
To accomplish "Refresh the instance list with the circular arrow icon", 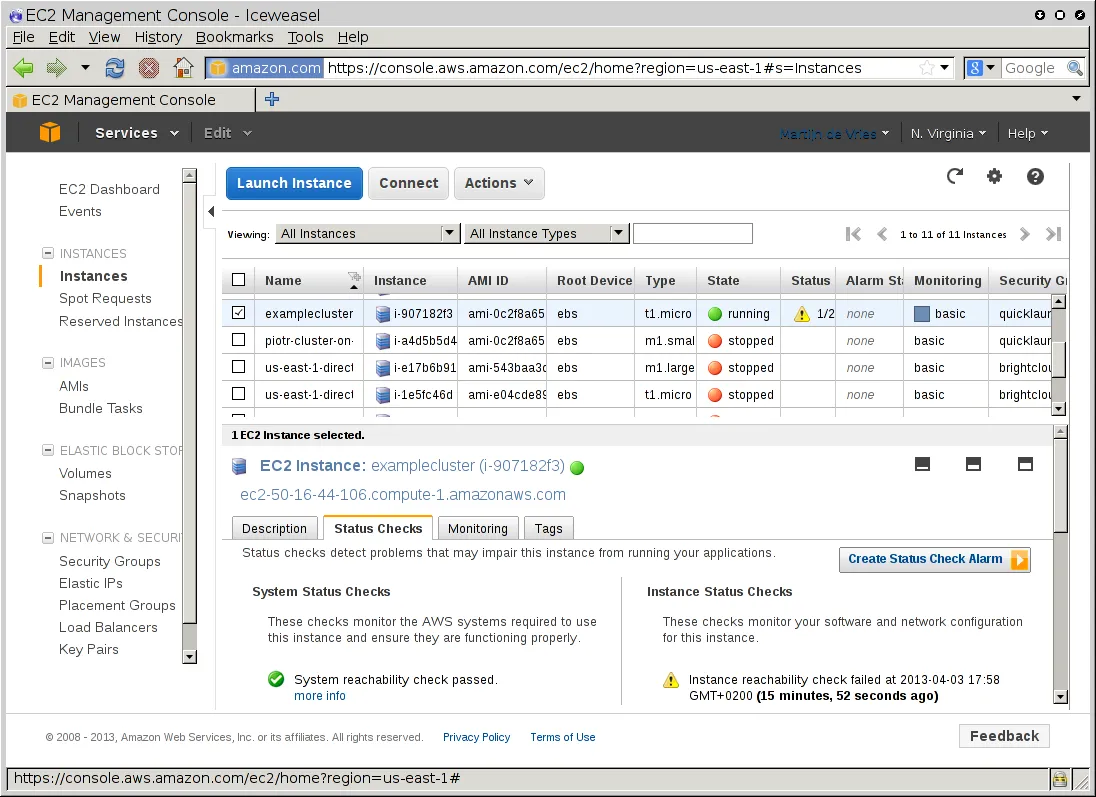I will point(955,176).
